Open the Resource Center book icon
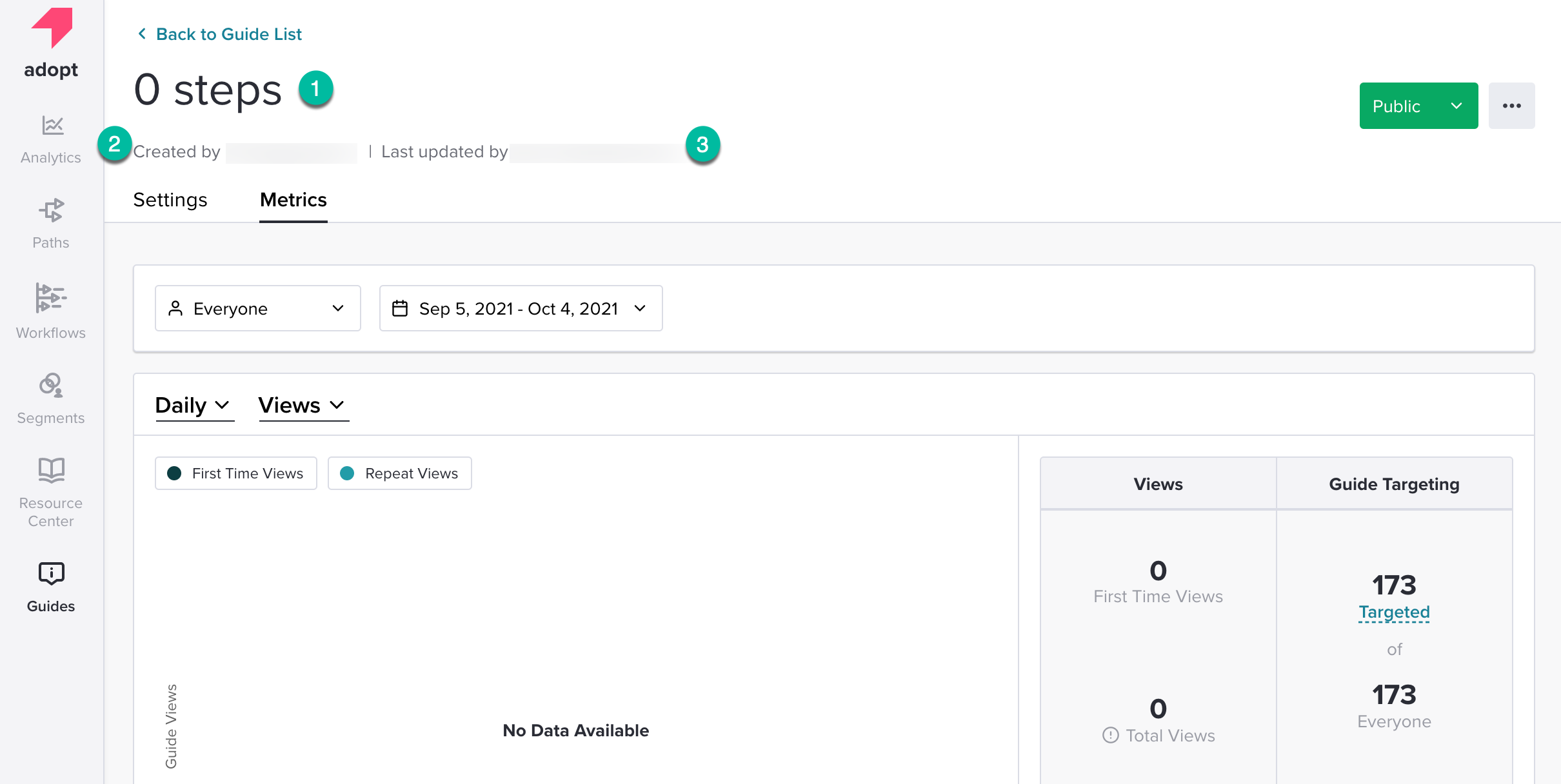This screenshot has height=784, width=1561. pyautogui.click(x=51, y=470)
